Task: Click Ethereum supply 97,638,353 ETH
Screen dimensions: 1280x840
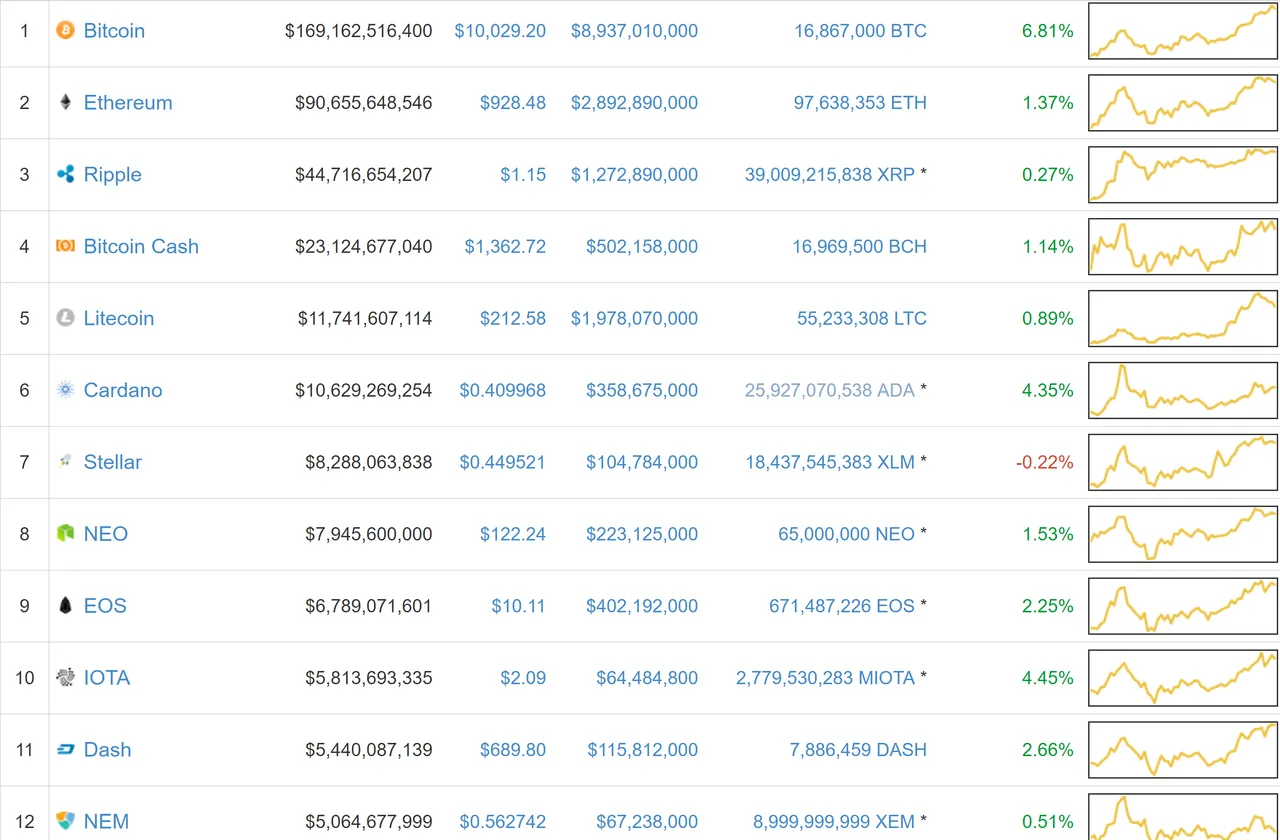Action: coord(860,103)
